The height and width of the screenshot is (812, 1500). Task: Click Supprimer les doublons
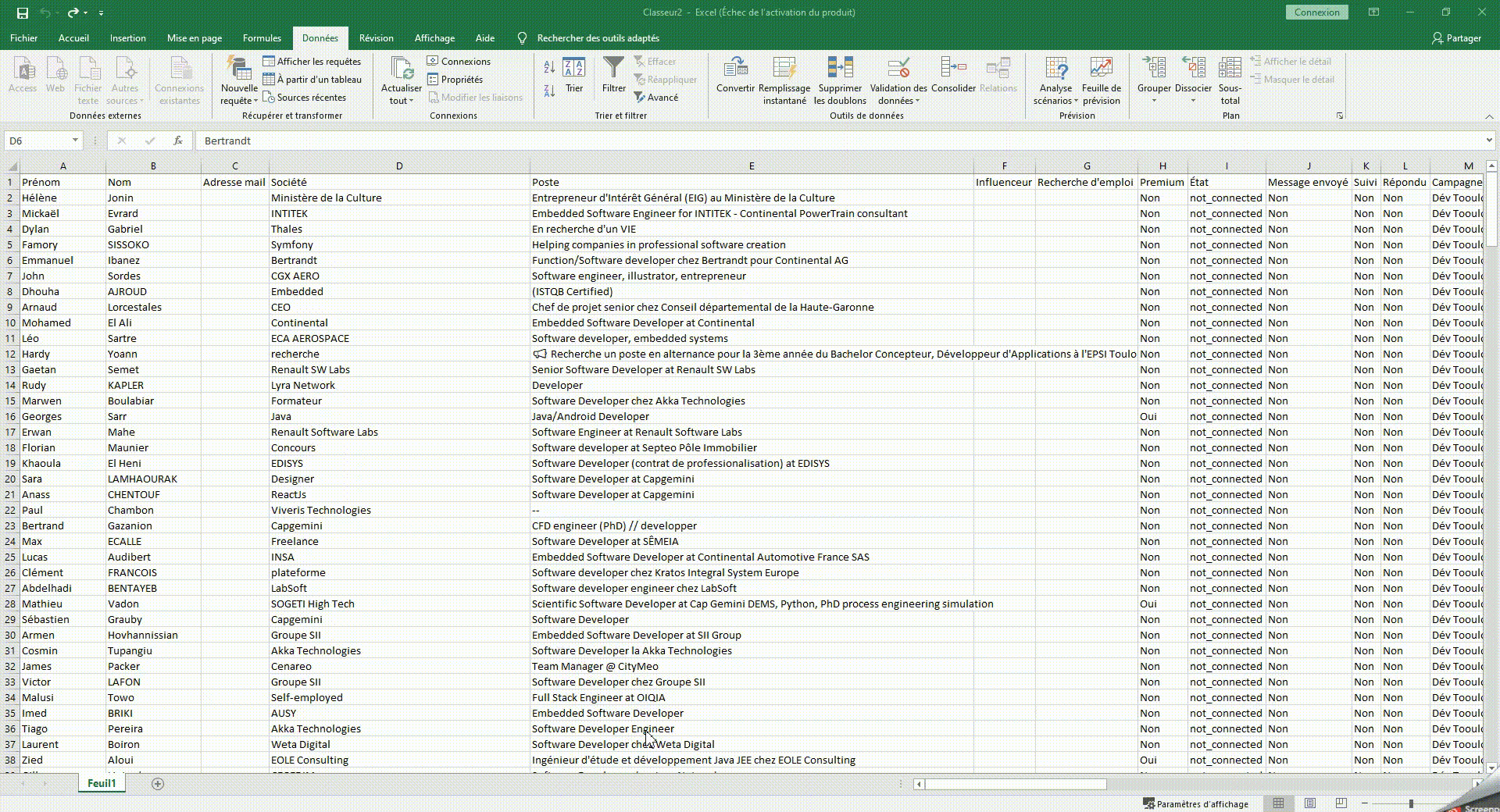point(840,80)
